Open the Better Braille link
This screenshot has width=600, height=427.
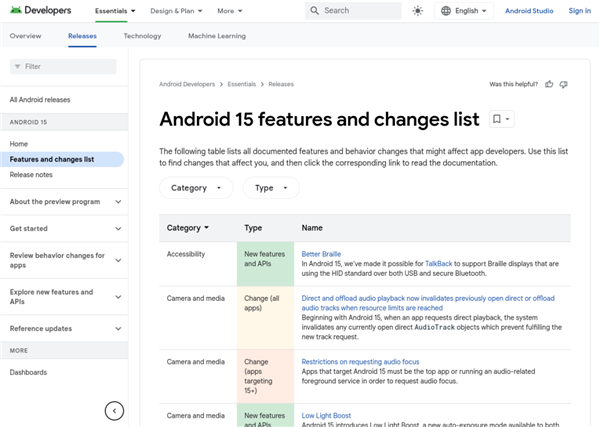click(321, 254)
